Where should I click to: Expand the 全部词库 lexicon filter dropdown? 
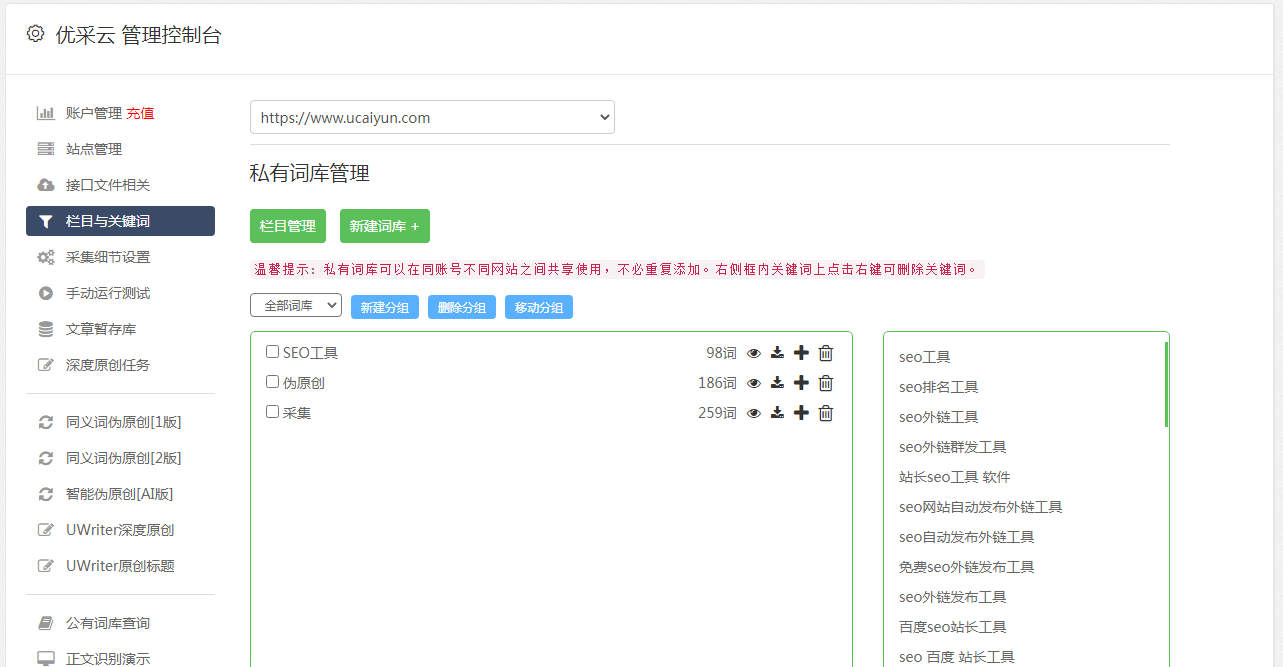[295, 306]
